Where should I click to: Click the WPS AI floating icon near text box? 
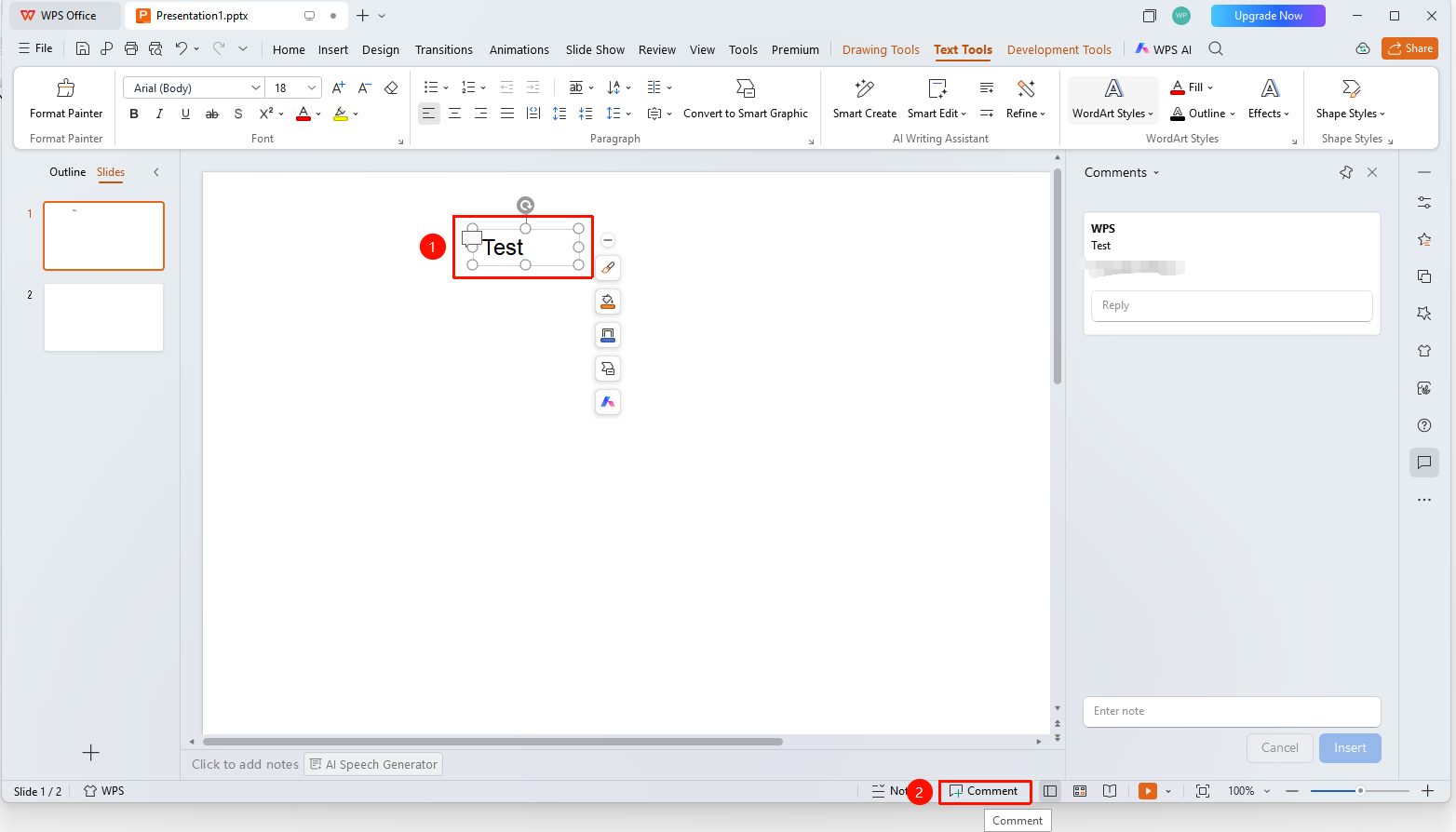608,402
